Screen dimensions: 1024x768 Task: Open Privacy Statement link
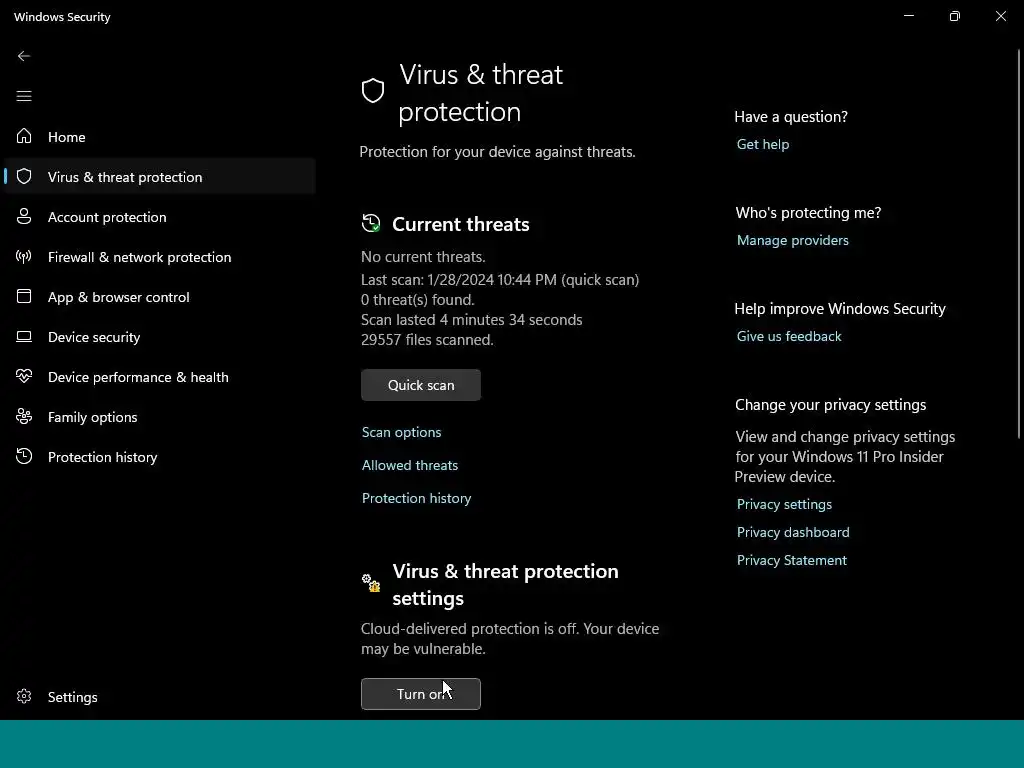[x=792, y=560]
